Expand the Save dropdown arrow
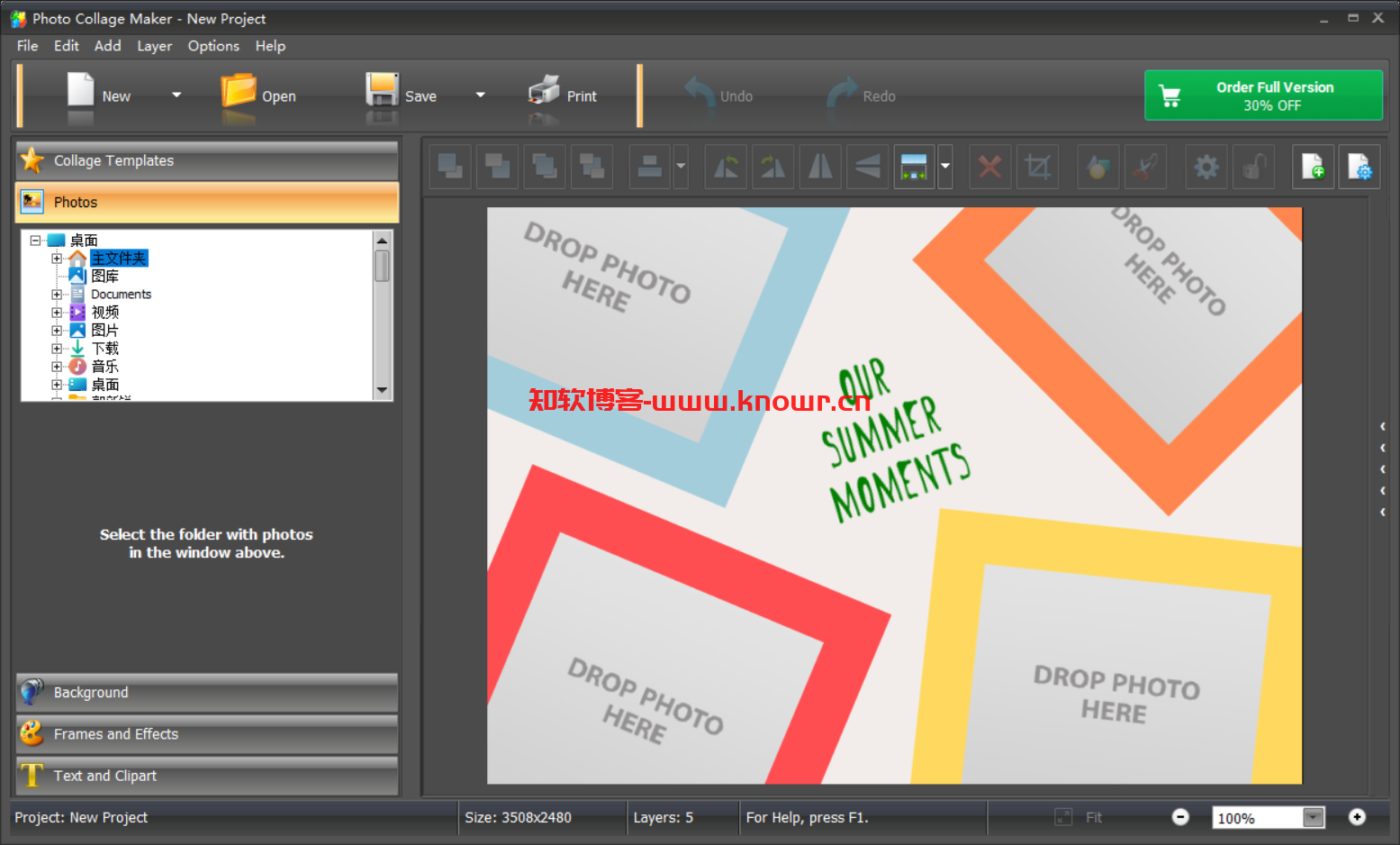 coord(481,95)
